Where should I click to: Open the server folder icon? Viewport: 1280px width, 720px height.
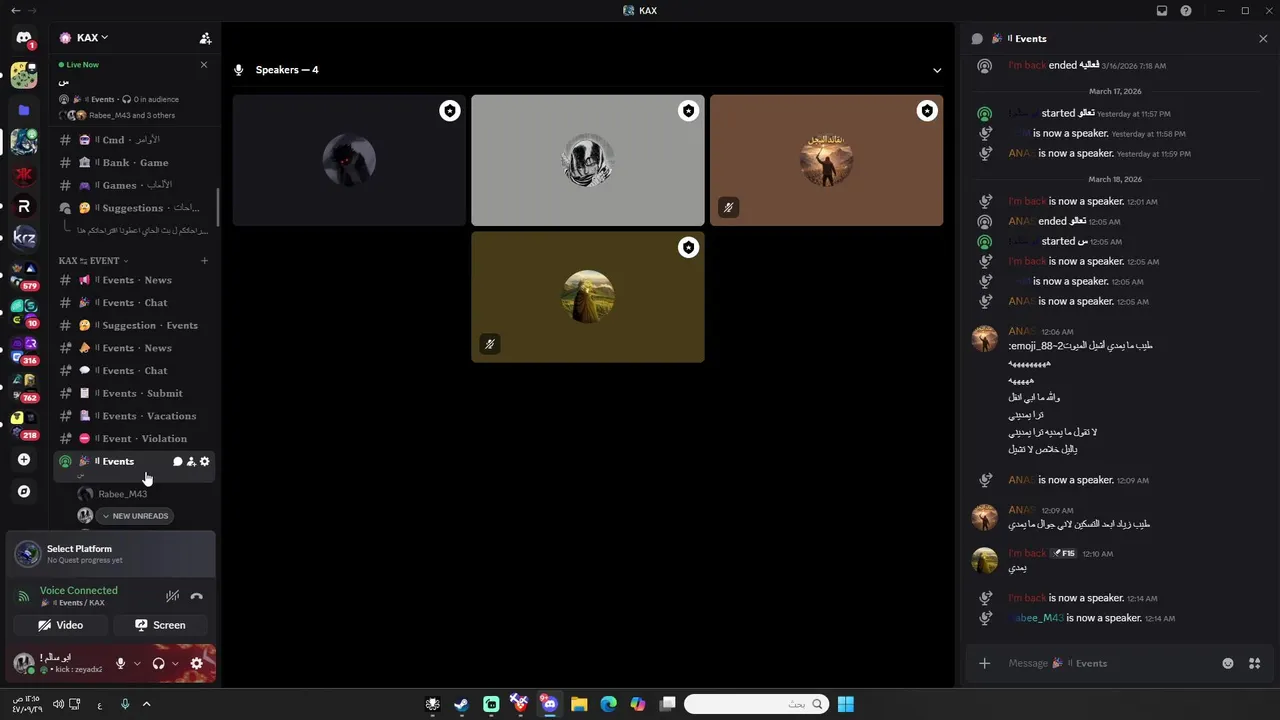coord(24,110)
